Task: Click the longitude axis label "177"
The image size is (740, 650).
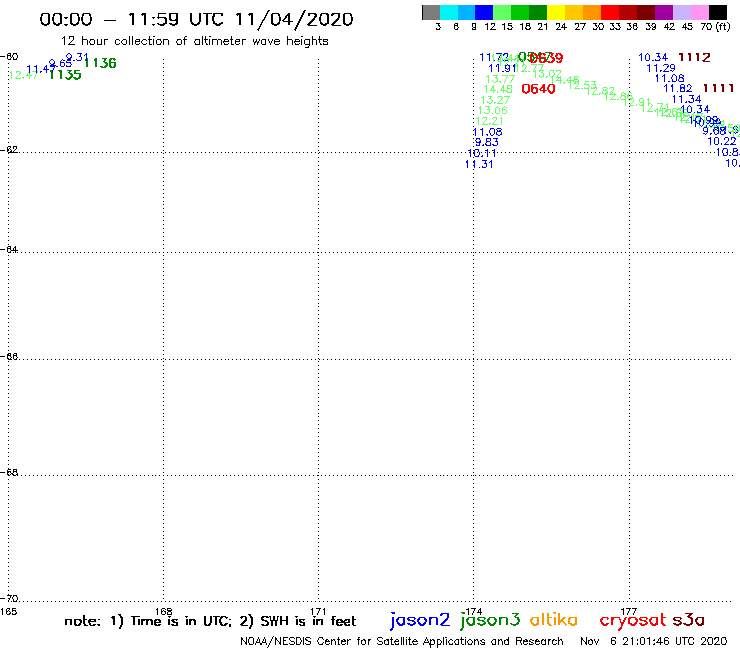Action: coord(629,612)
